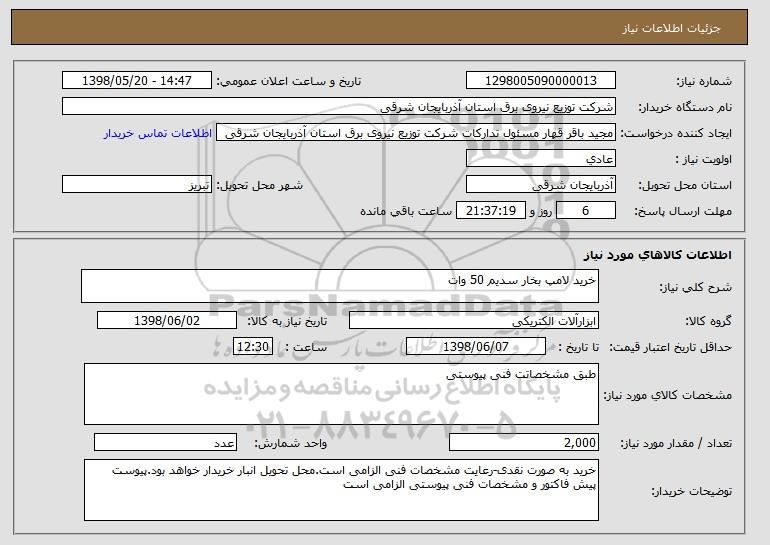The image size is (770, 545).
Task: Select the remaining days field showing 6
Action: (586, 211)
